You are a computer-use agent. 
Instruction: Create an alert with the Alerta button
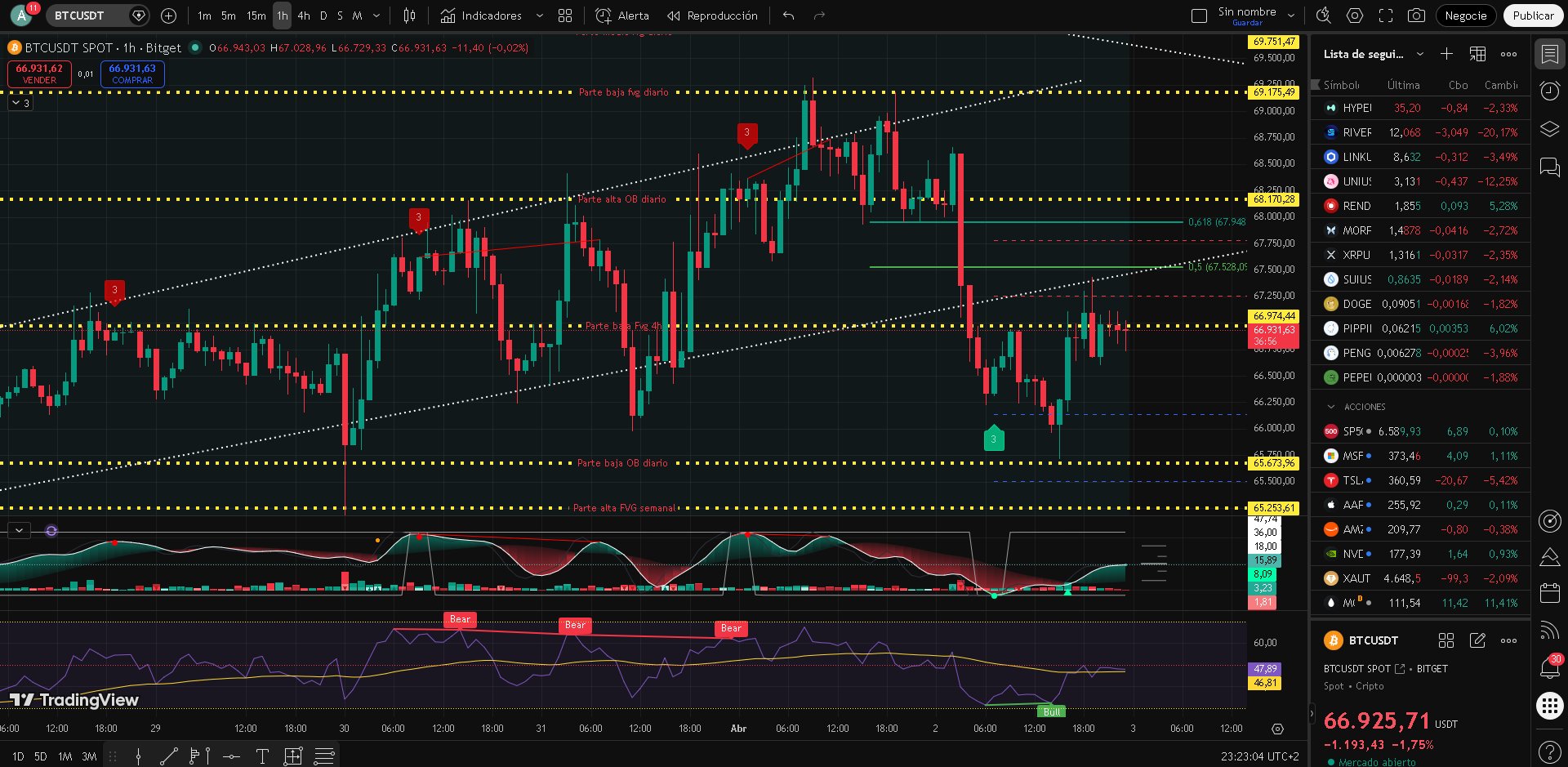tap(622, 16)
